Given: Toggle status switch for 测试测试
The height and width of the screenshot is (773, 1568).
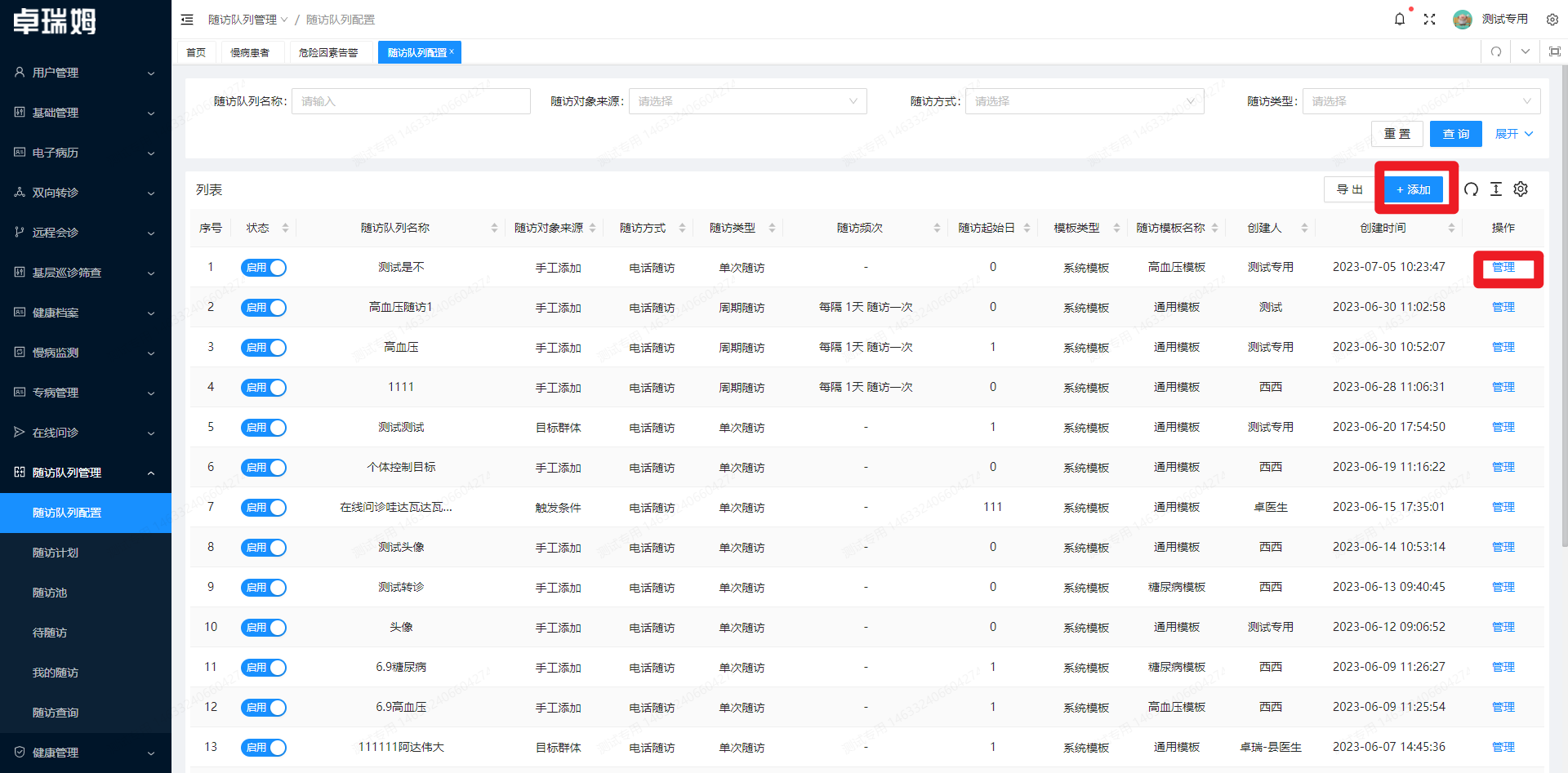Looking at the screenshot, I should [x=263, y=428].
